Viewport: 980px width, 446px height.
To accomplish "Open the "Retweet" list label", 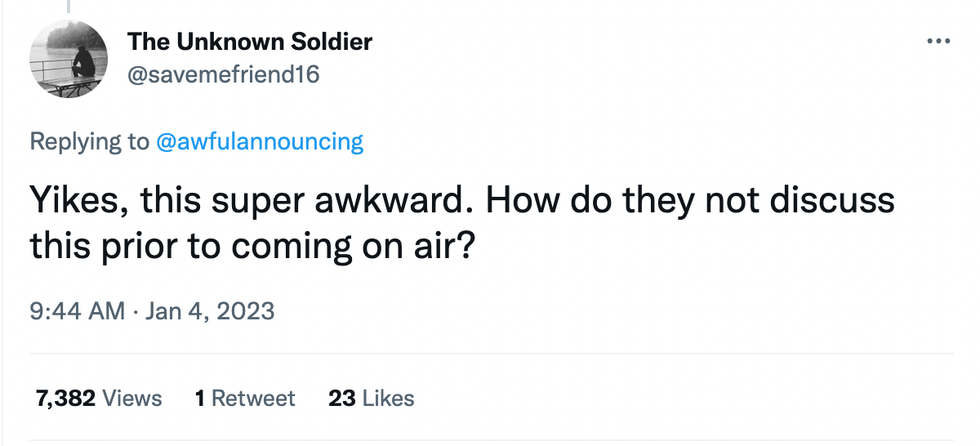I will [x=253, y=398].
